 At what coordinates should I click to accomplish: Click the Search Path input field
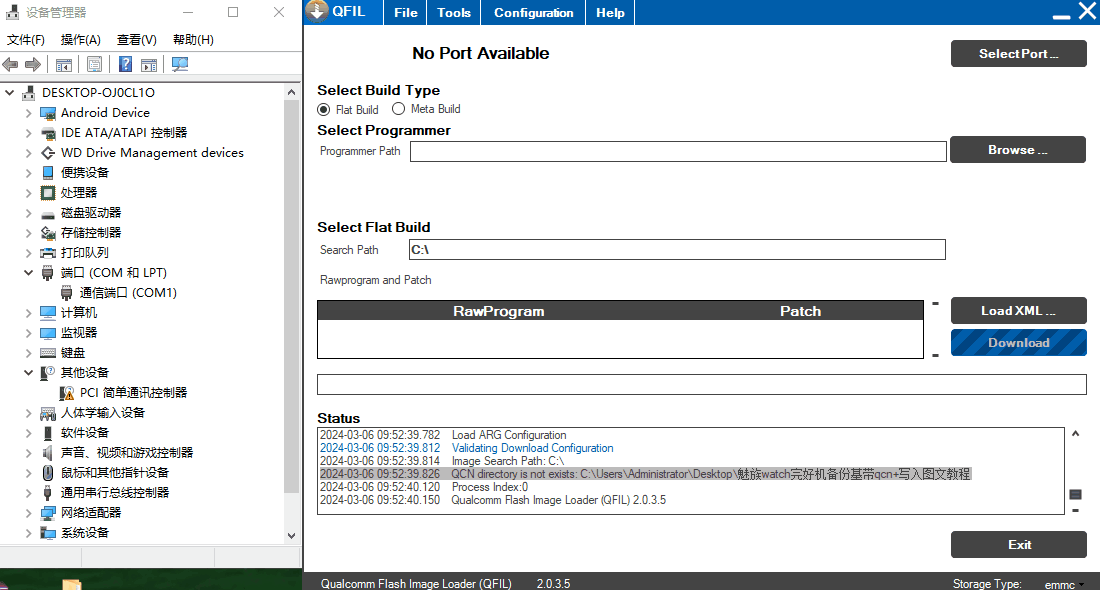[x=677, y=250]
